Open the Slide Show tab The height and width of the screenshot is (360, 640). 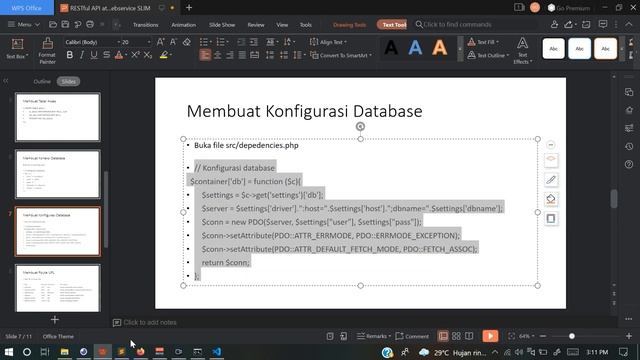[x=222, y=25]
